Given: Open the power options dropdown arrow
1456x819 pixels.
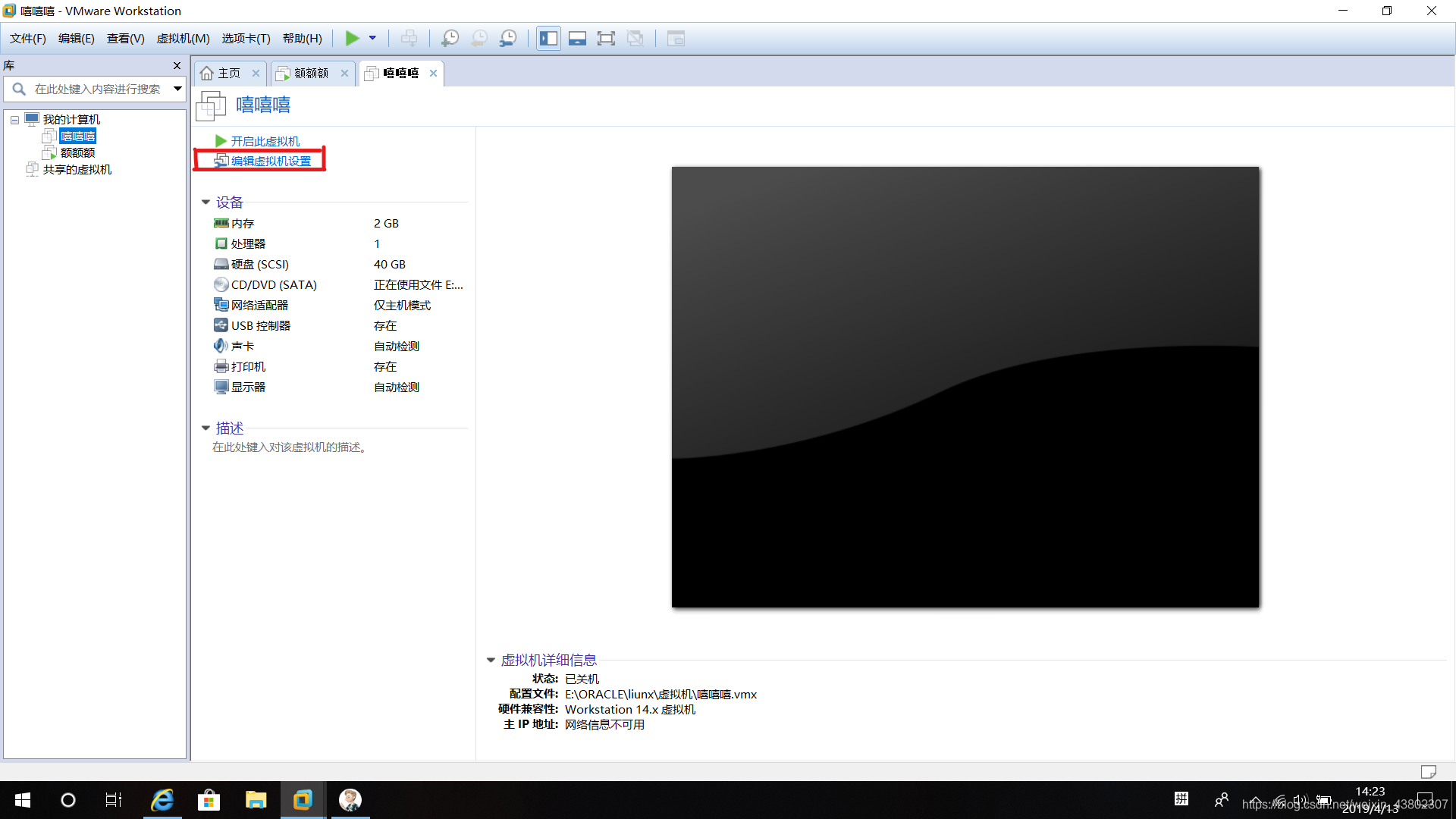Looking at the screenshot, I should (x=372, y=38).
